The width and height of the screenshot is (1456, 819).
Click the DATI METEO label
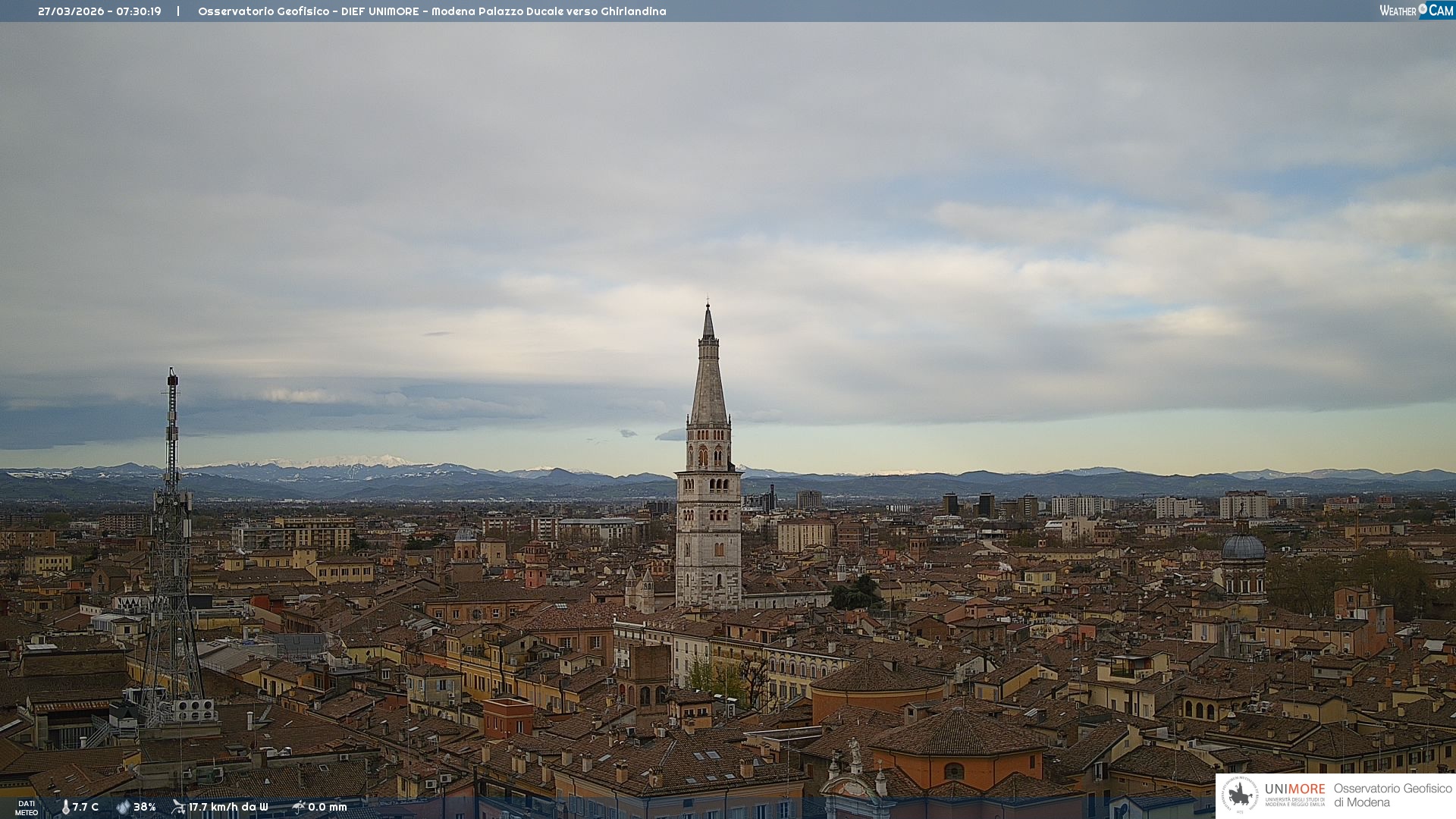[x=27, y=808]
